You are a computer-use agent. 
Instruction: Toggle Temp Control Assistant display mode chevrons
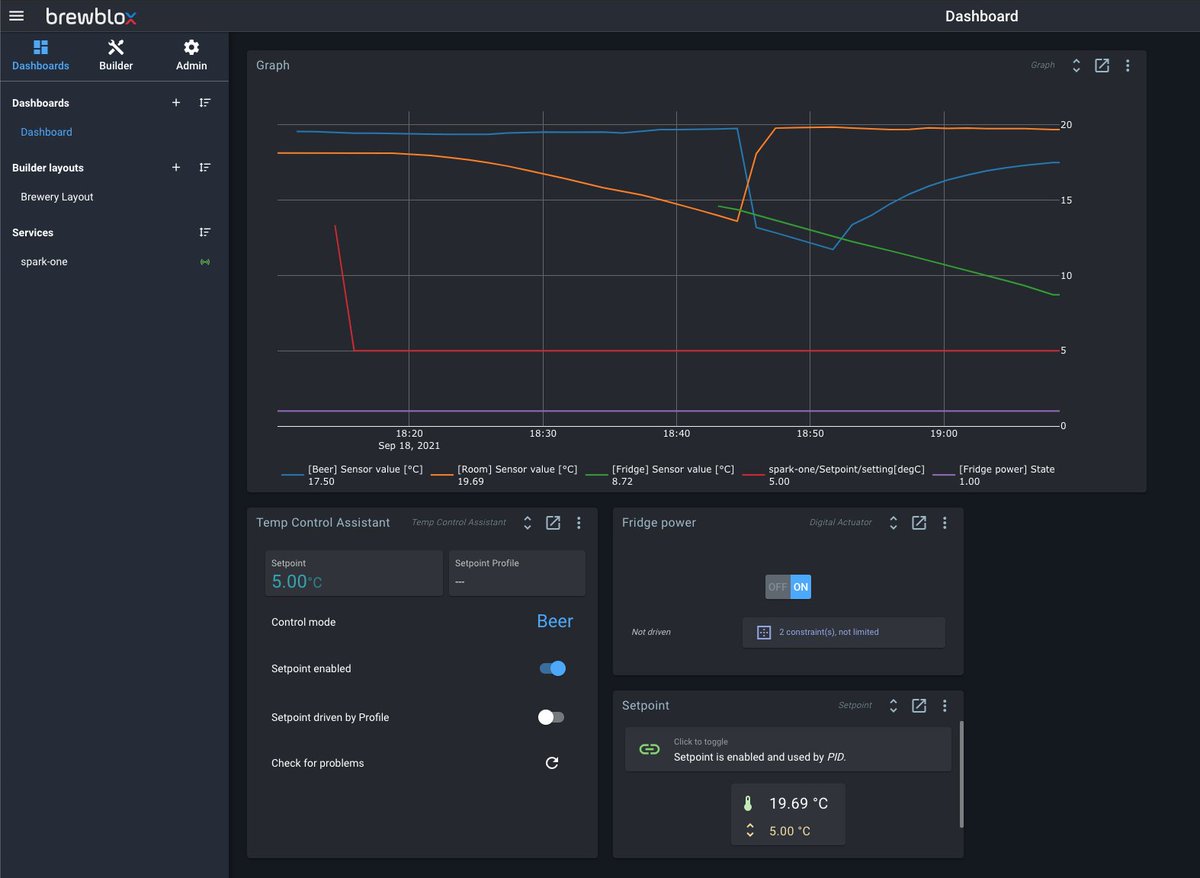527,522
